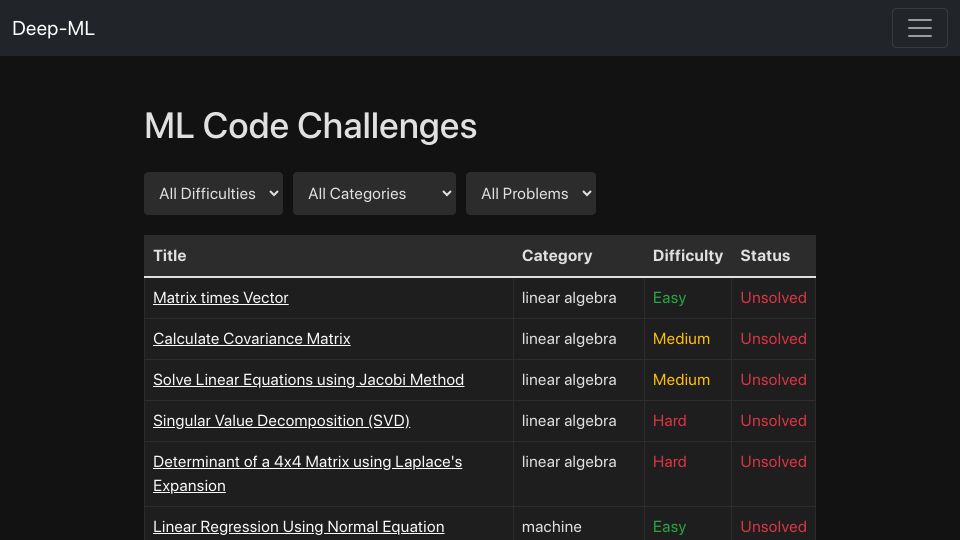This screenshot has width=960, height=540.
Task: Click Medium difficulty in Covariance Matrix row
Action: 681,339
